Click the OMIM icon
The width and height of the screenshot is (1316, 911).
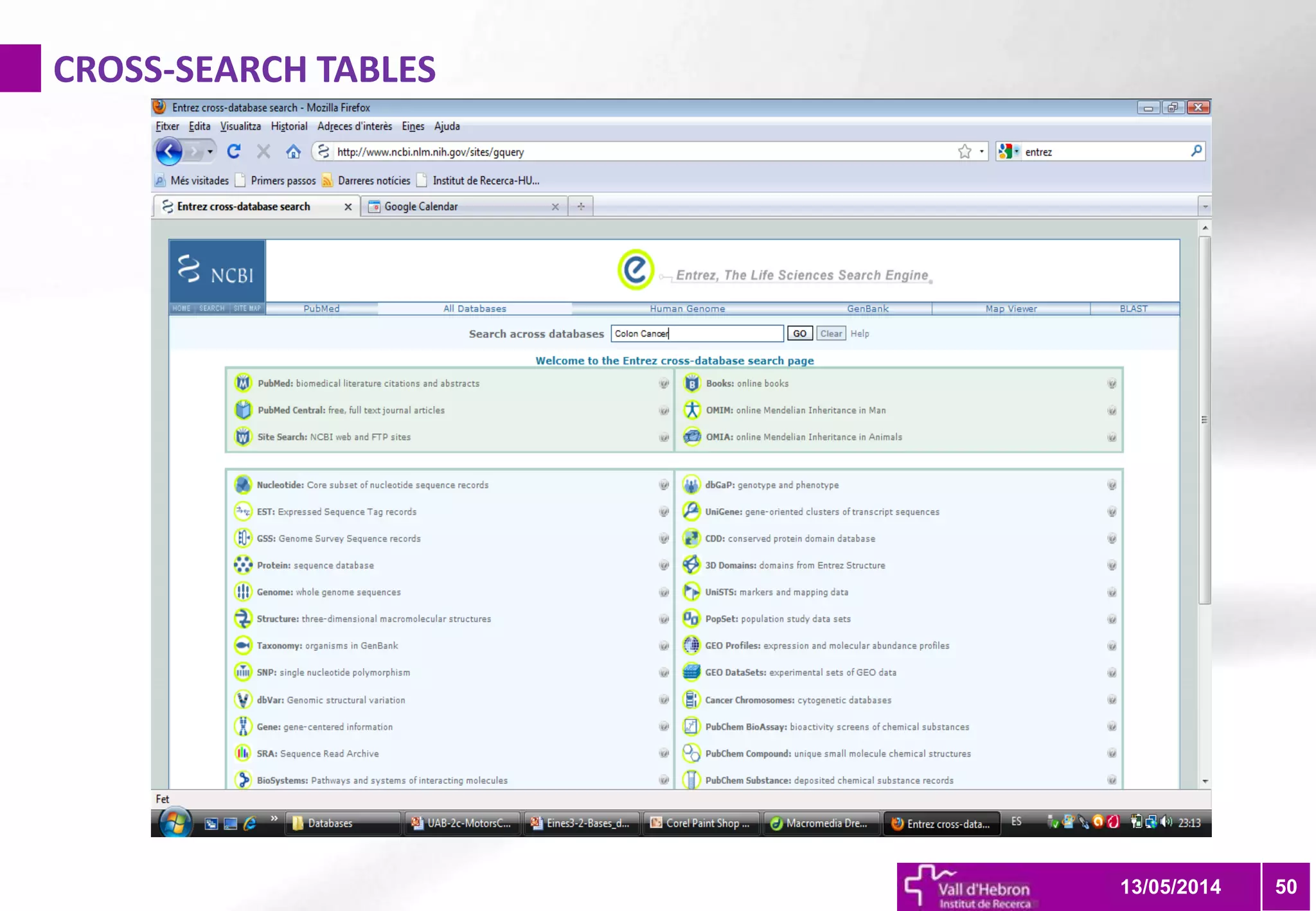tap(691, 410)
